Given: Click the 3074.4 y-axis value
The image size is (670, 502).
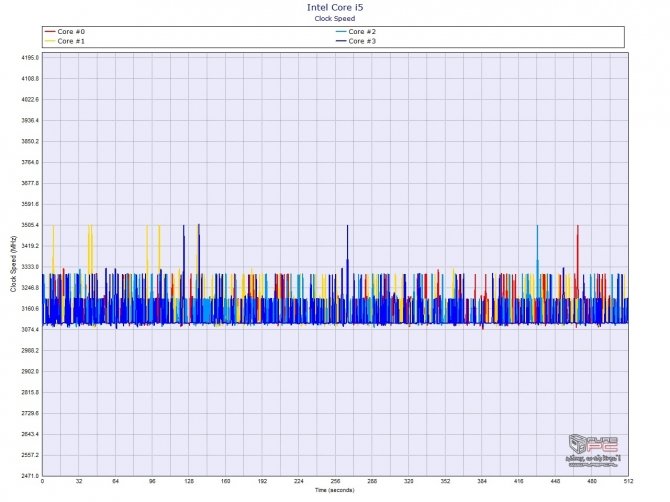Looking at the screenshot, I should coord(30,330).
